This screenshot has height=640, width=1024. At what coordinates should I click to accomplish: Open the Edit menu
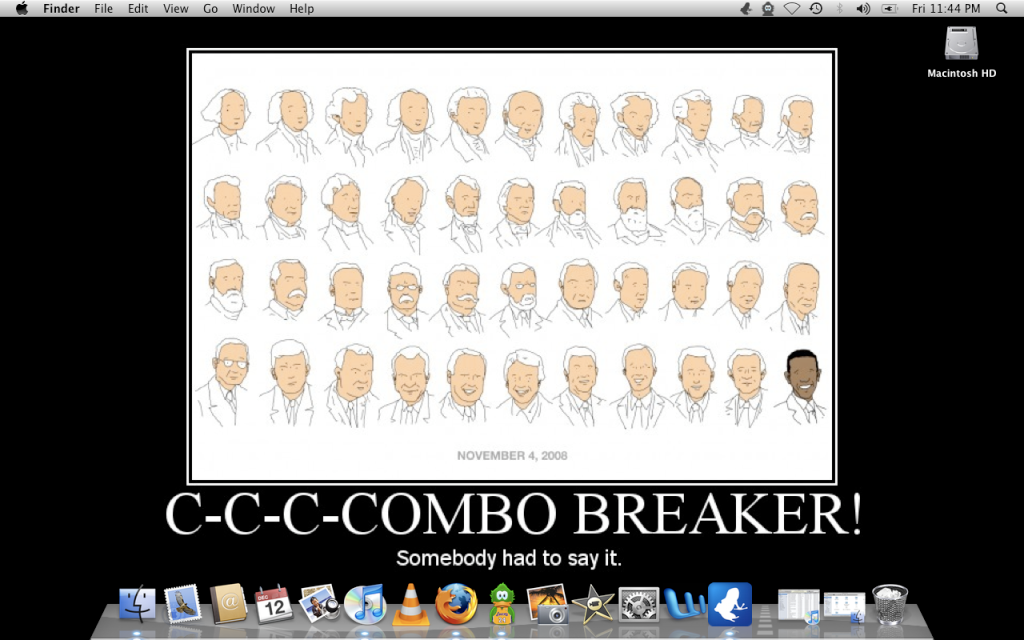coord(138,8)
